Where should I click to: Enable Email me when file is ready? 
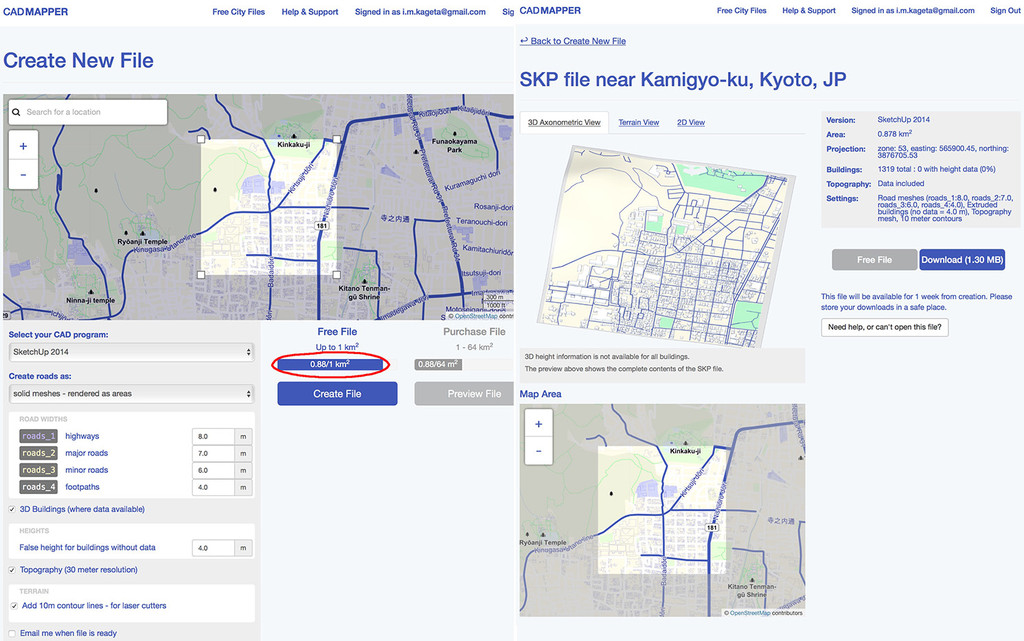(x=12, y=633)
